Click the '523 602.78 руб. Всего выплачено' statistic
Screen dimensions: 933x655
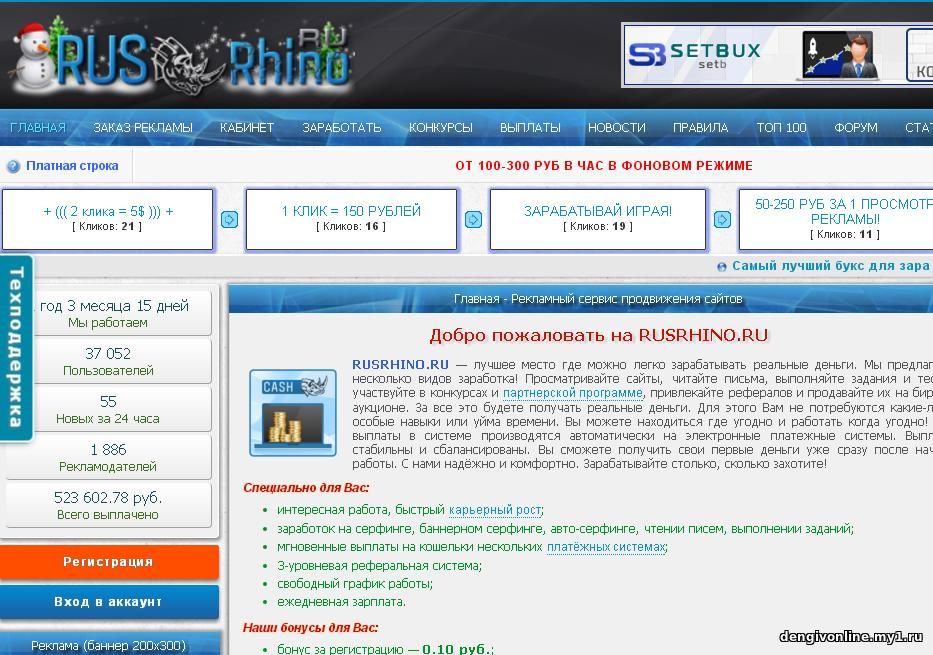point(108,506)
